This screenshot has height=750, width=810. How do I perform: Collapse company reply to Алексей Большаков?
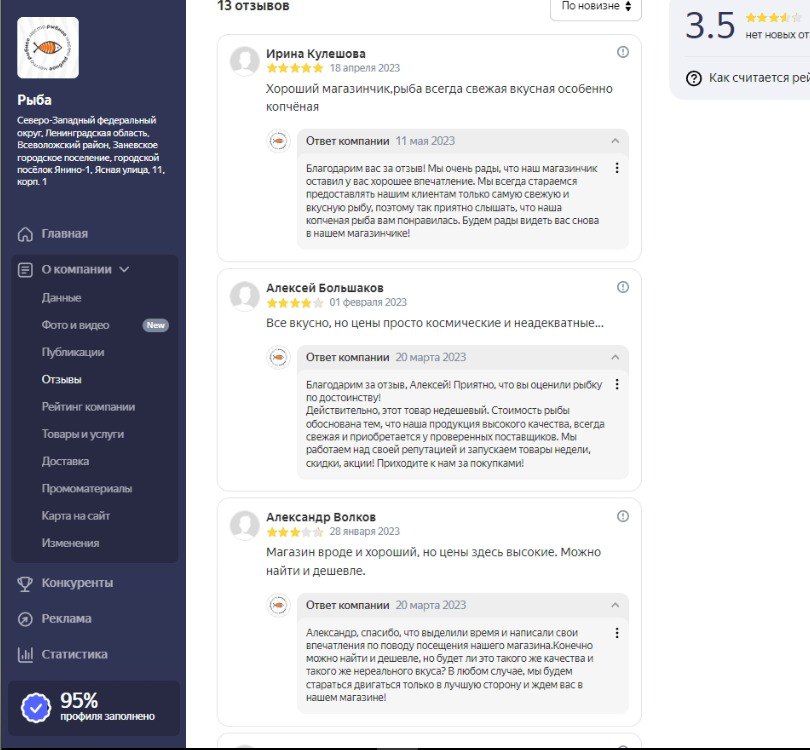(x=614, y=357)
